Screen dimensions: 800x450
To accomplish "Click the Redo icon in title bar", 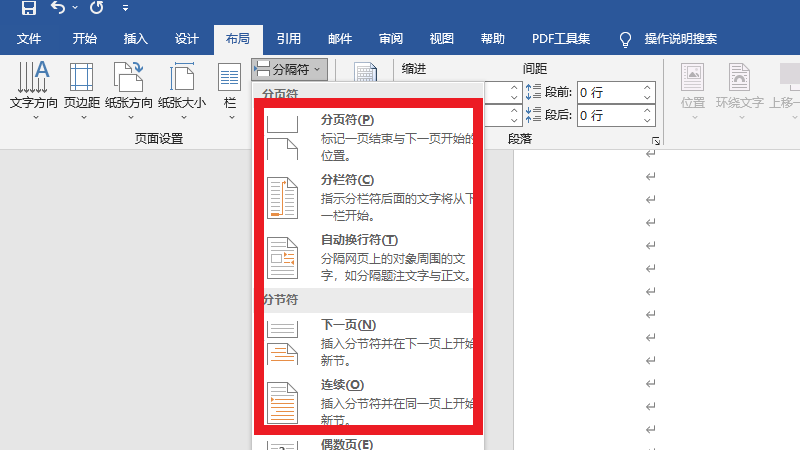I will pyautogui.click(x=96, y=9).
